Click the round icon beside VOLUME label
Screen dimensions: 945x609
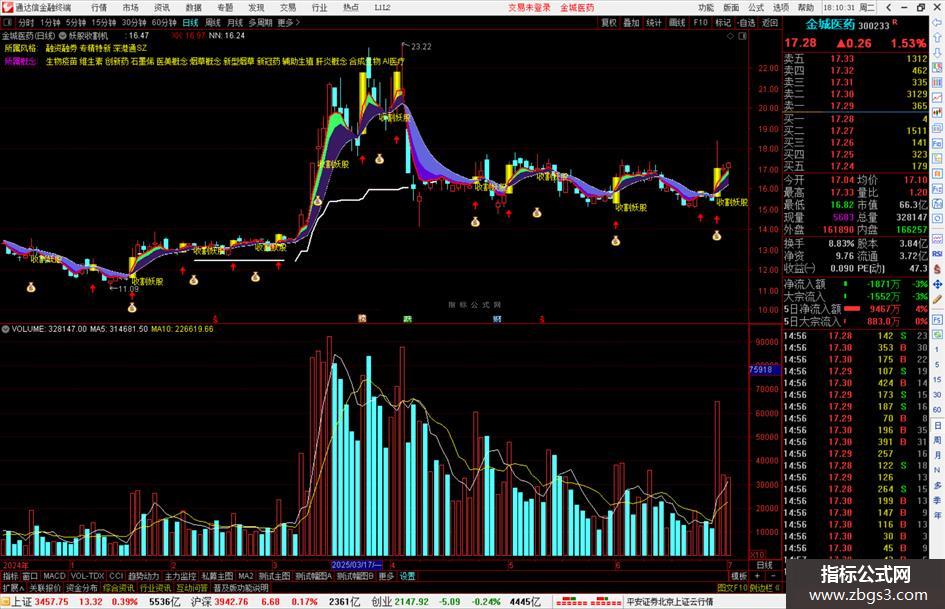[5, 329]
